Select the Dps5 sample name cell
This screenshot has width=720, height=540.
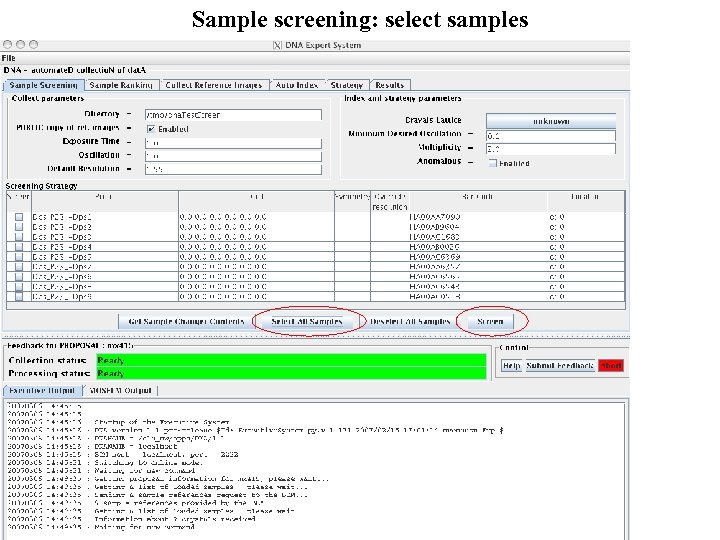tap(105, 257)
